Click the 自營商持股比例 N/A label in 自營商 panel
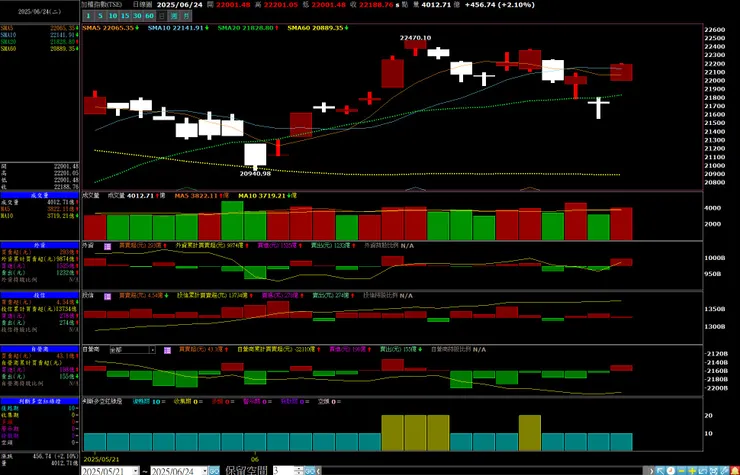Screen dimensions: 740x475 (x=459, y=350)
